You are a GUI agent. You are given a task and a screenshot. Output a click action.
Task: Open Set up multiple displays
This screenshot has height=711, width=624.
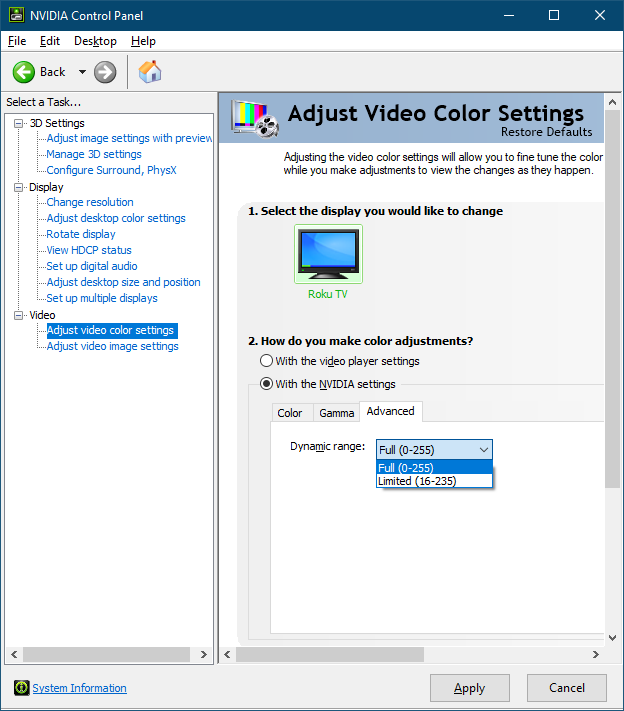[x=102, y=298]
